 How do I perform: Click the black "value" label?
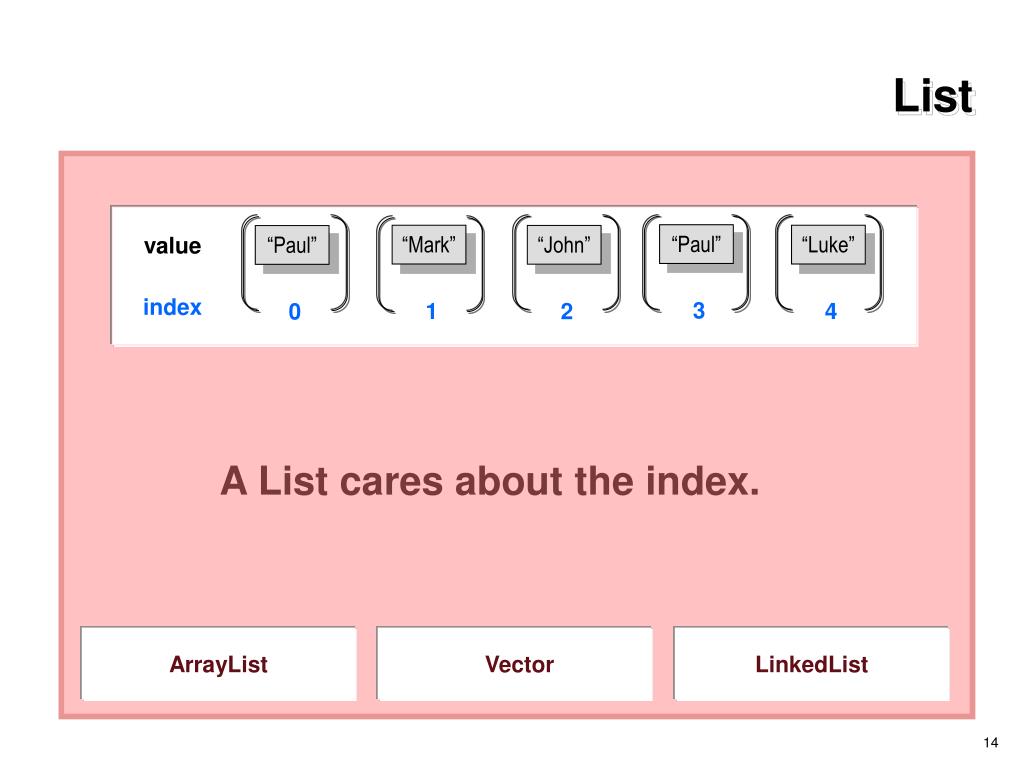[x=172, y=246]
